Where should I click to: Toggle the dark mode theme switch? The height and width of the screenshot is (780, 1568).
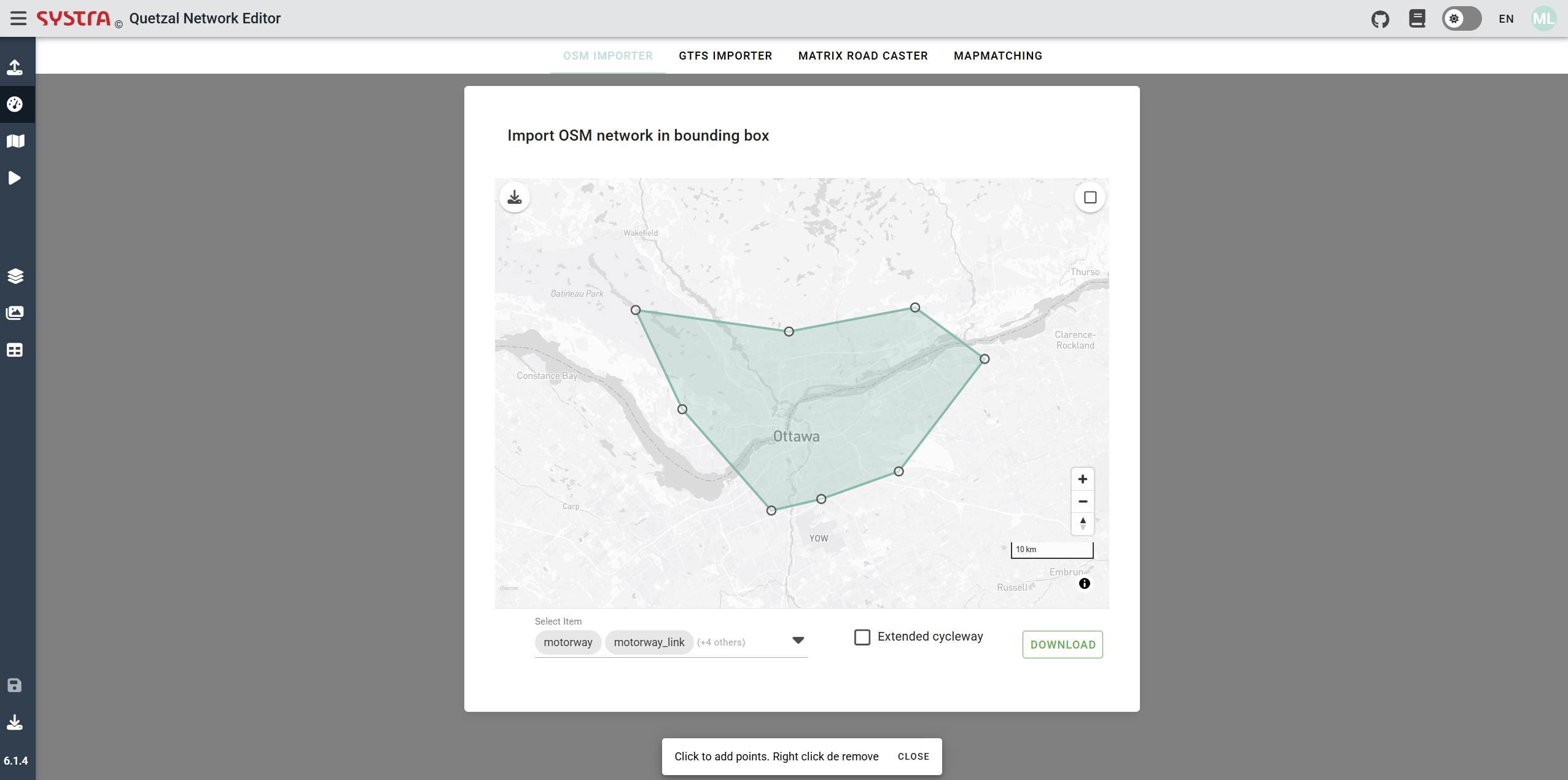(1462, 18)
